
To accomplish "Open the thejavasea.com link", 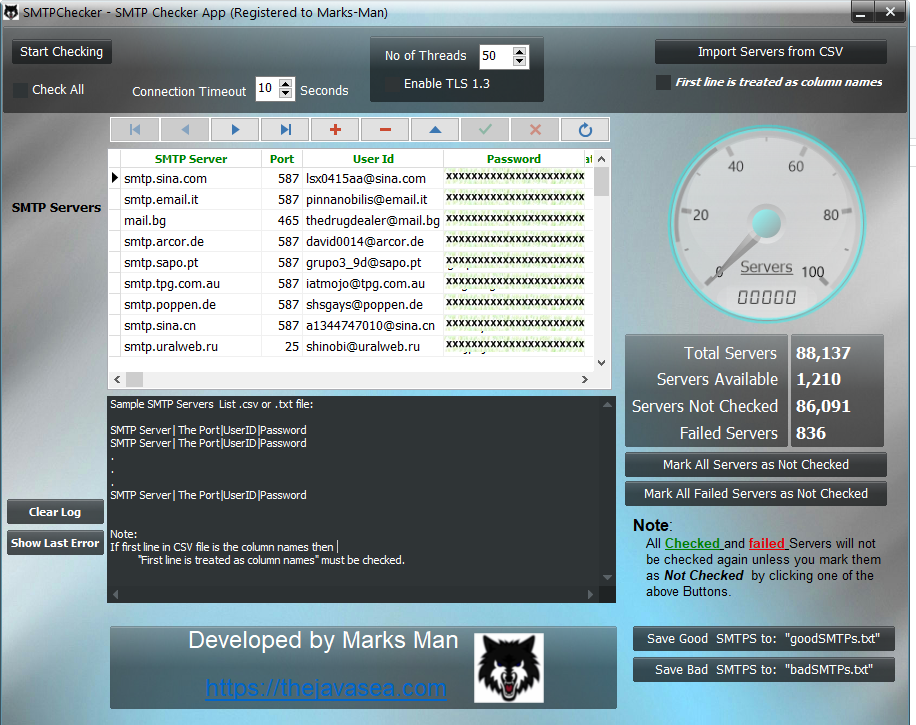I will [x=326, y=688].
